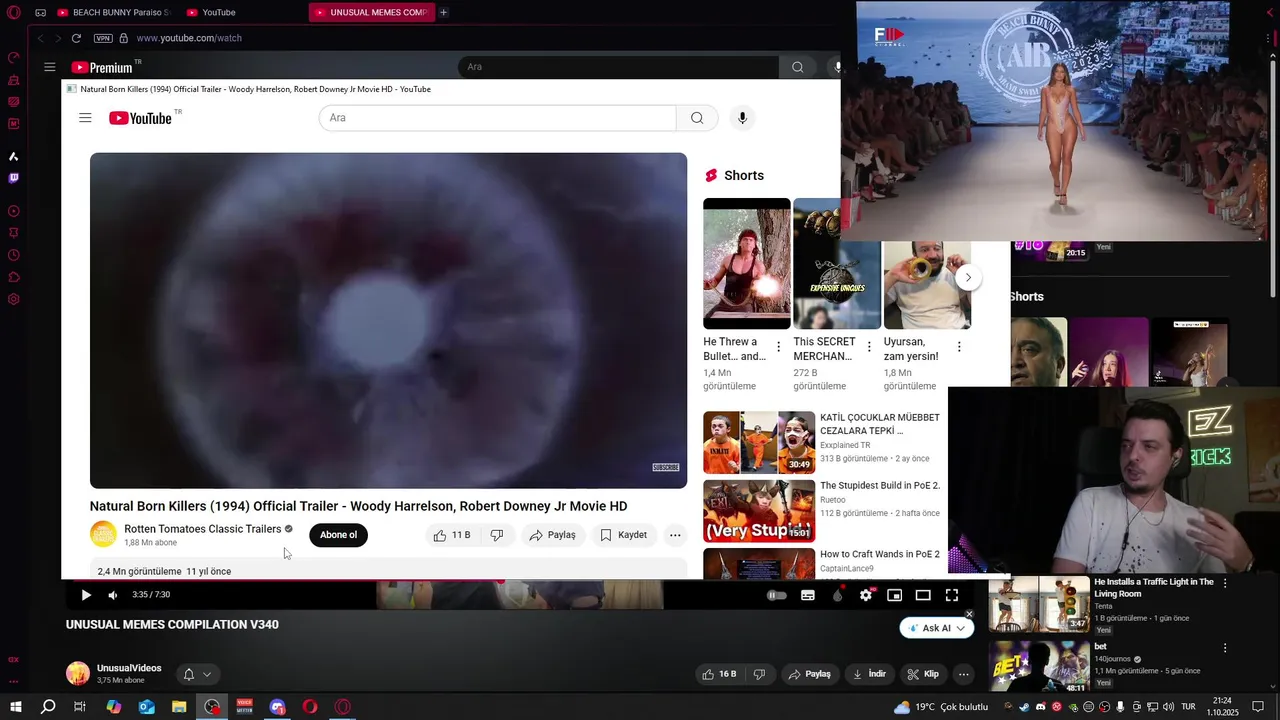Expand the Ask AI dropdown chevron
This screenshot has width=1280, height=720.
pyautogui.click(x=961, y=628)
